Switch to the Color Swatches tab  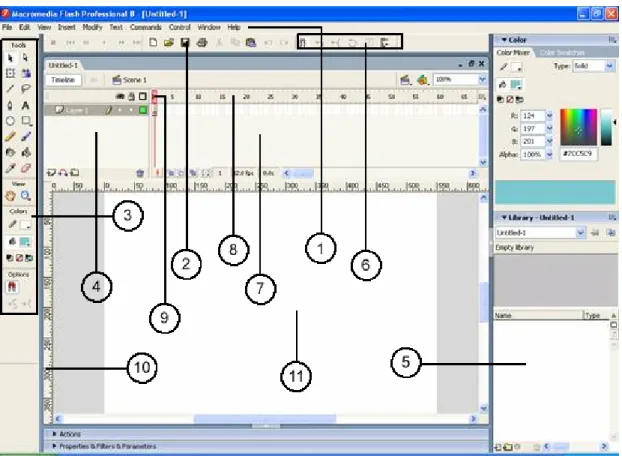tap(562, 53)
